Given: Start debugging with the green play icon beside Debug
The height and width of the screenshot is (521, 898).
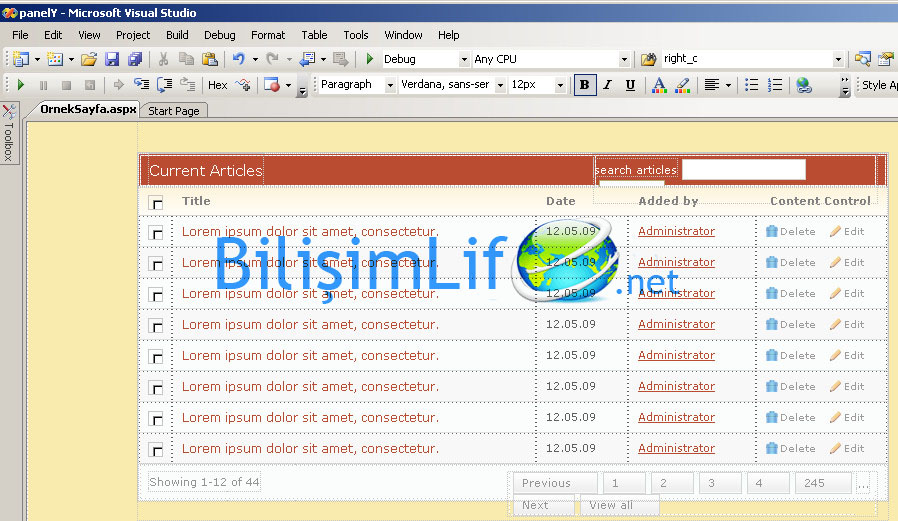Looking at the screenshot, I should coord(369,59).
